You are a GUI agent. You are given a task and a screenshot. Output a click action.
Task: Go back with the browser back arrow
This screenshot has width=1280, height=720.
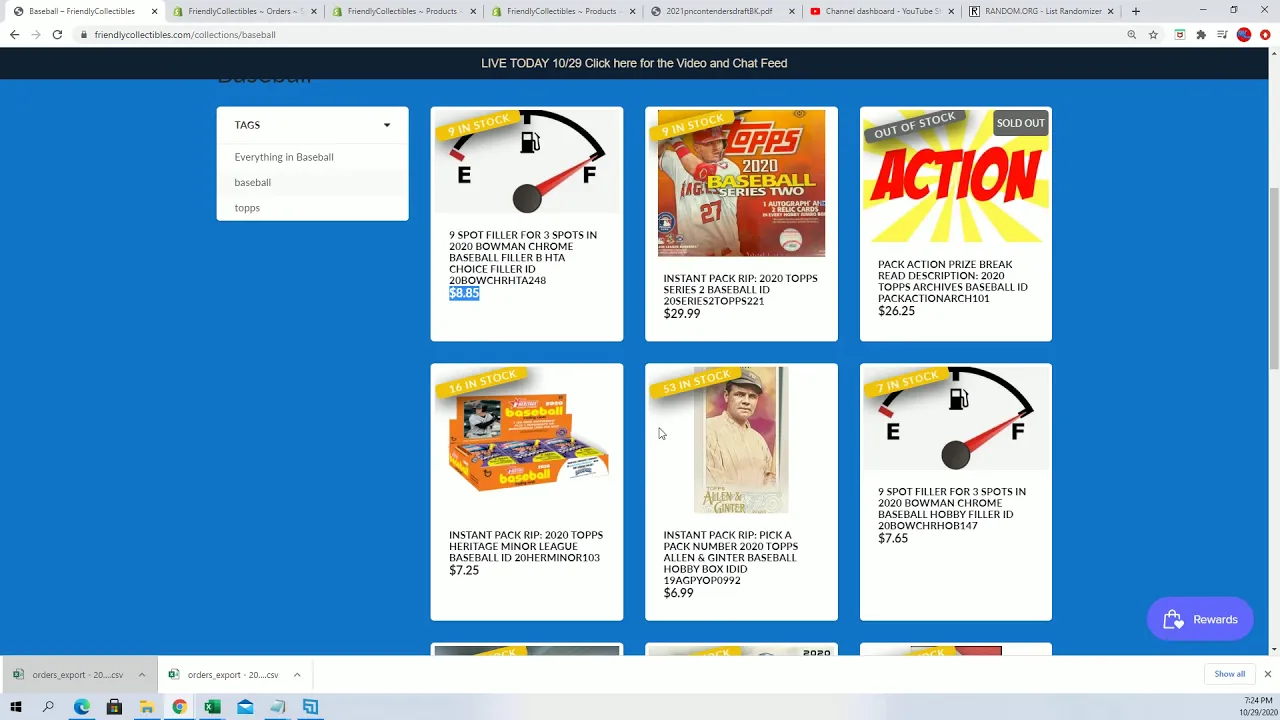coord(14,34)
